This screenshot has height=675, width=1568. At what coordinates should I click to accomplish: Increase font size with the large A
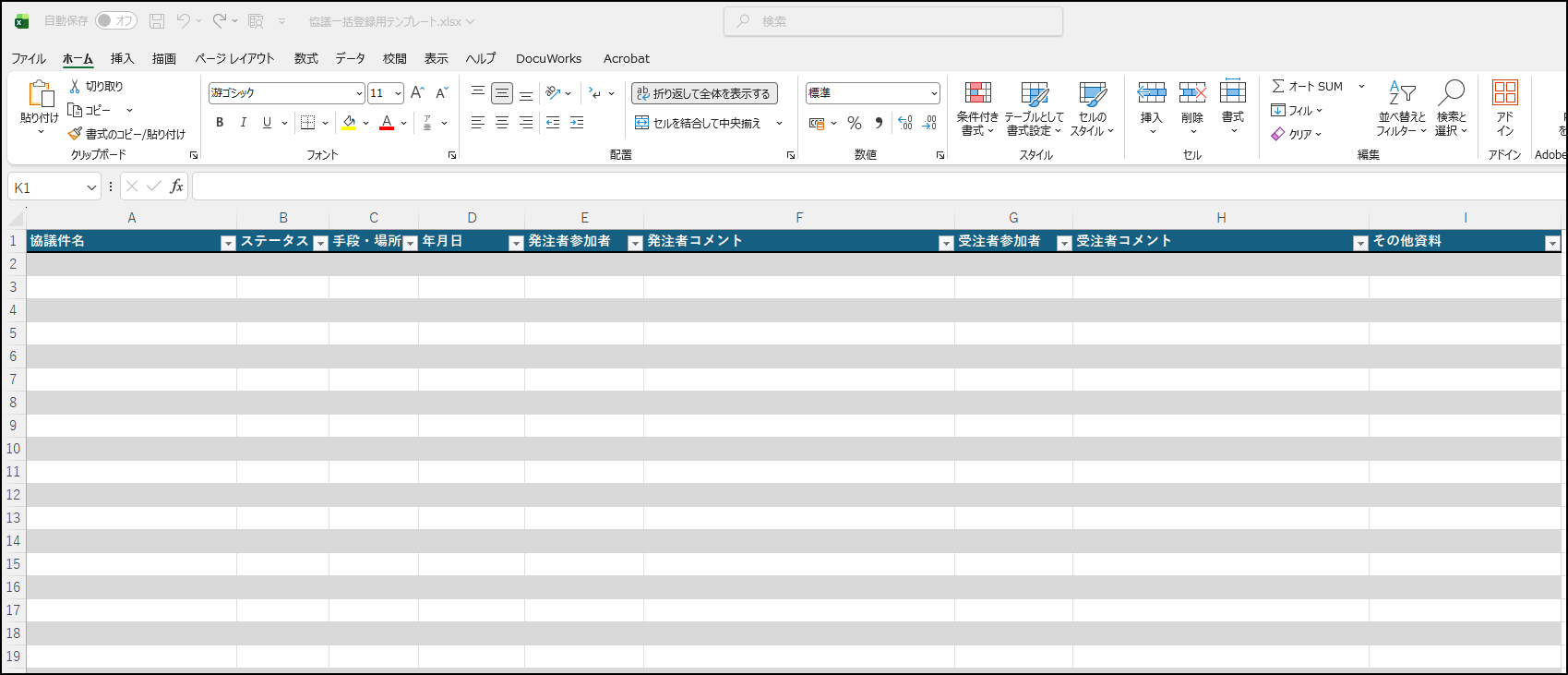(417, 93)
